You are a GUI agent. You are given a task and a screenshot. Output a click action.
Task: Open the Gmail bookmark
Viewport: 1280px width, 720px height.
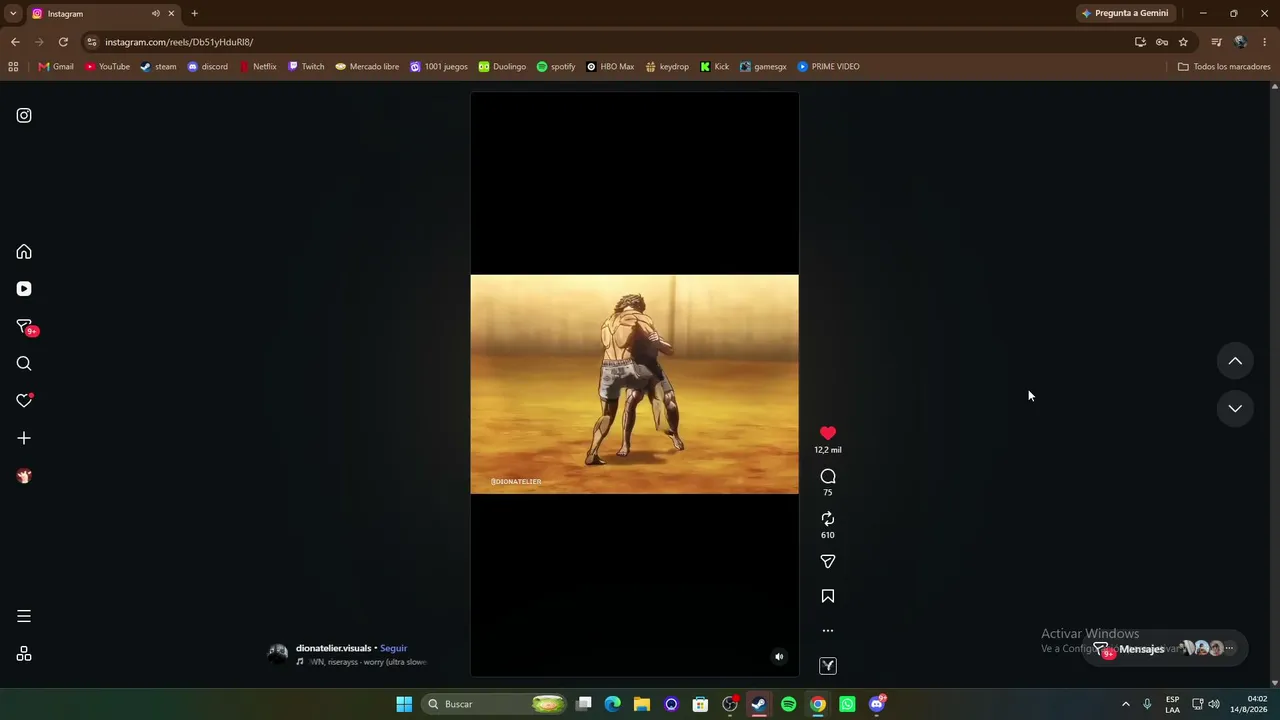[56, 67]
